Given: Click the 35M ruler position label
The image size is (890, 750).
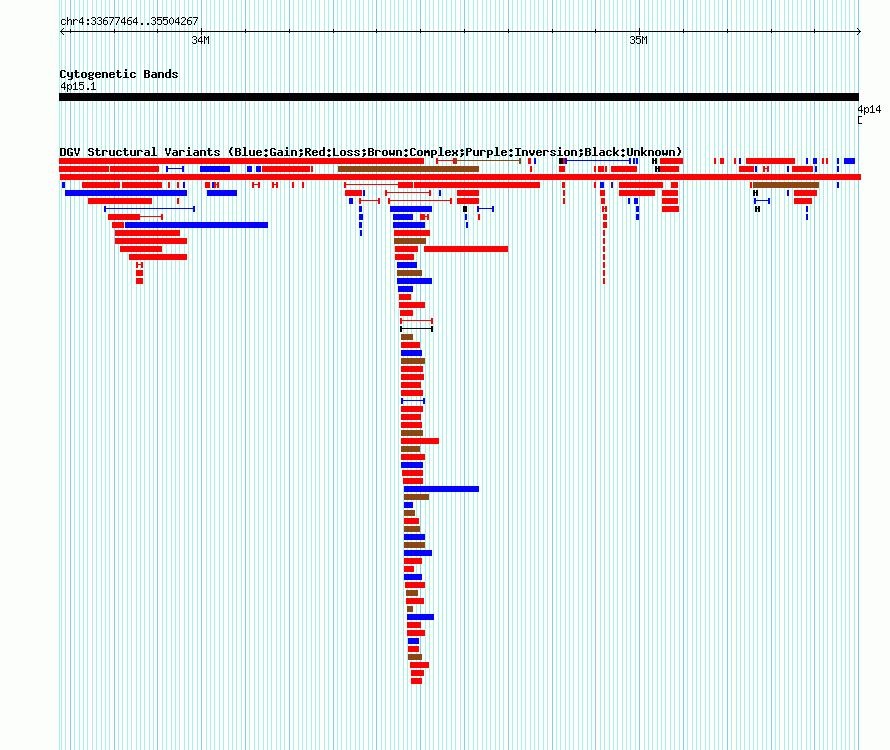Looking at the screenshot, I should (639, 40).
